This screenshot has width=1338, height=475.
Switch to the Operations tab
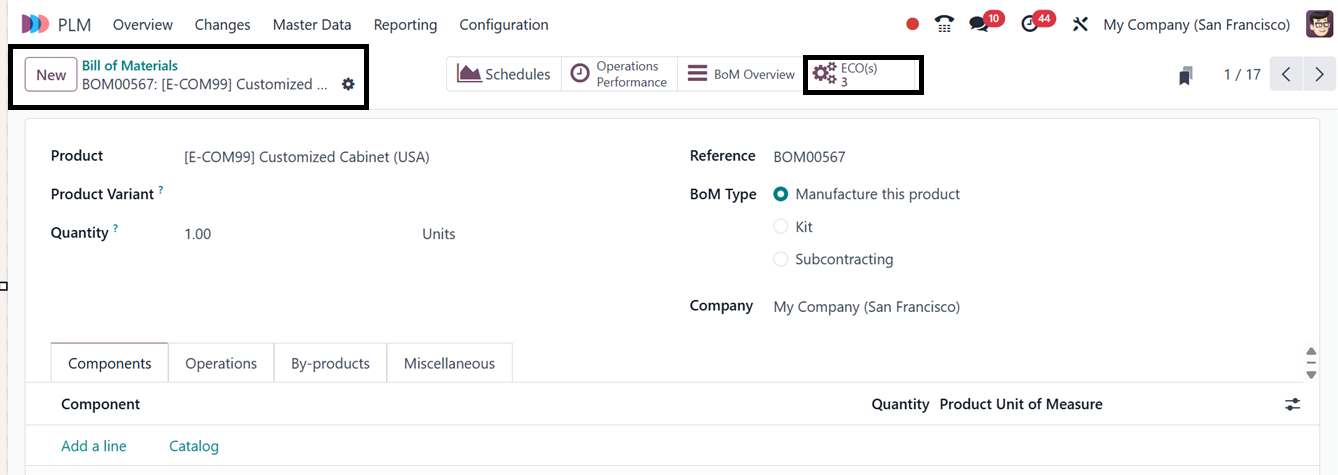(x=221, y=363)
